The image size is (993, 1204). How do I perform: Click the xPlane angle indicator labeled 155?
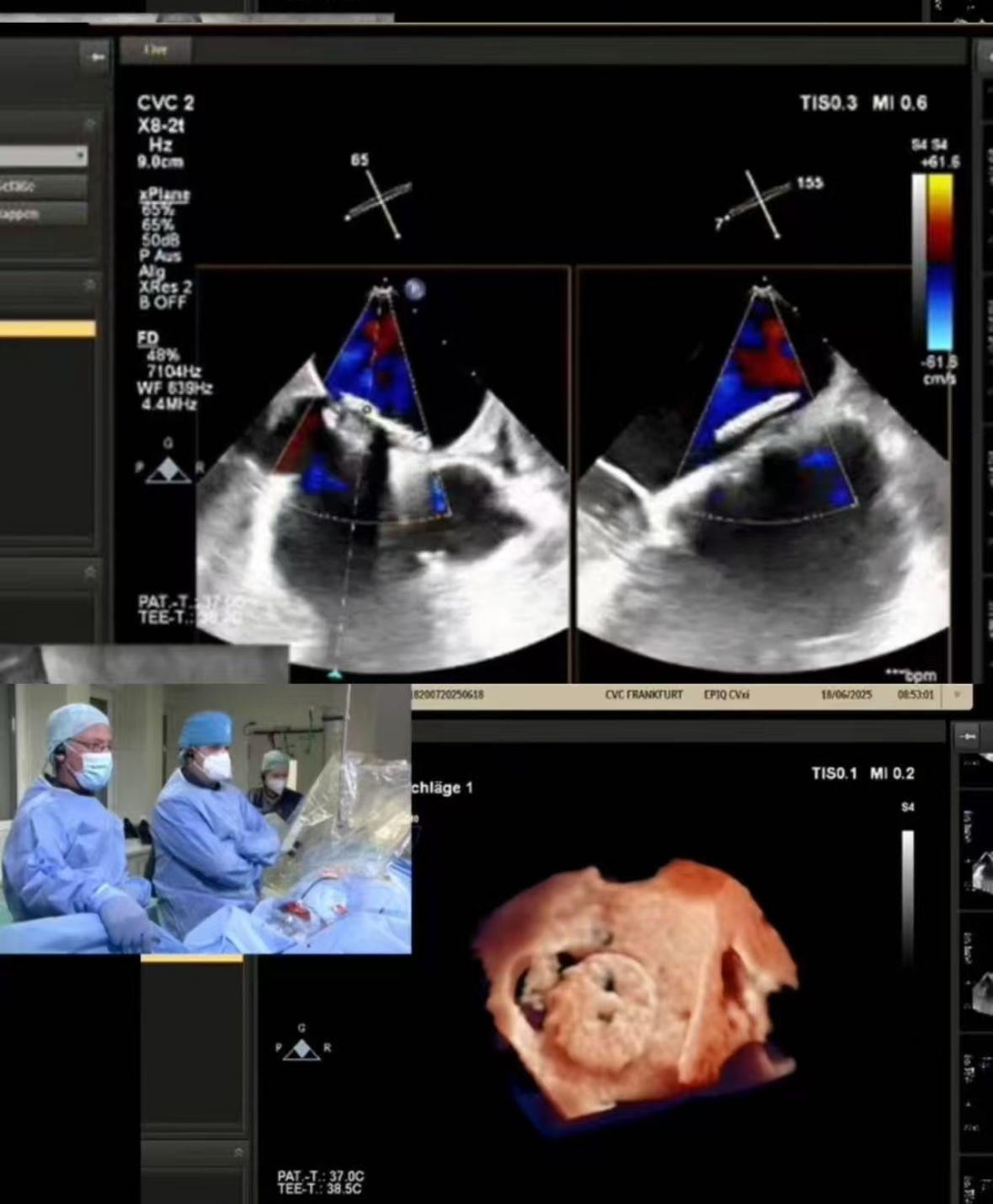coord(761,202)
